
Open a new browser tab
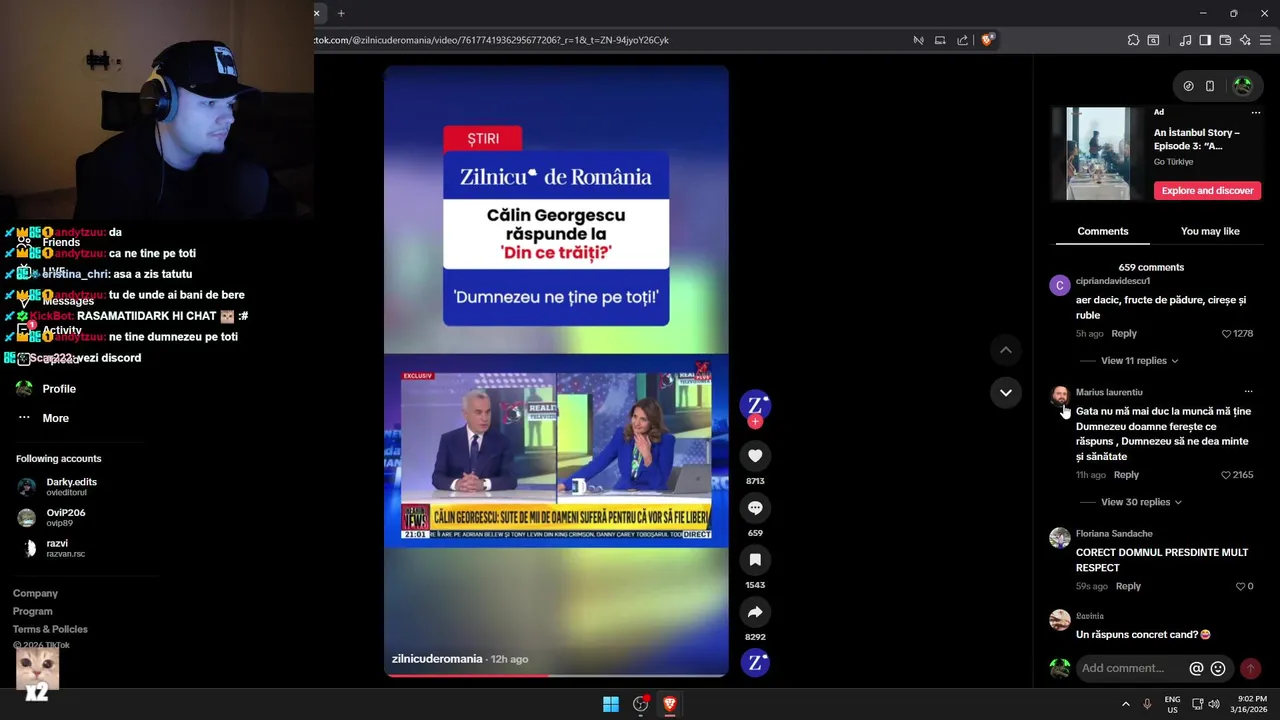[341, 13]
